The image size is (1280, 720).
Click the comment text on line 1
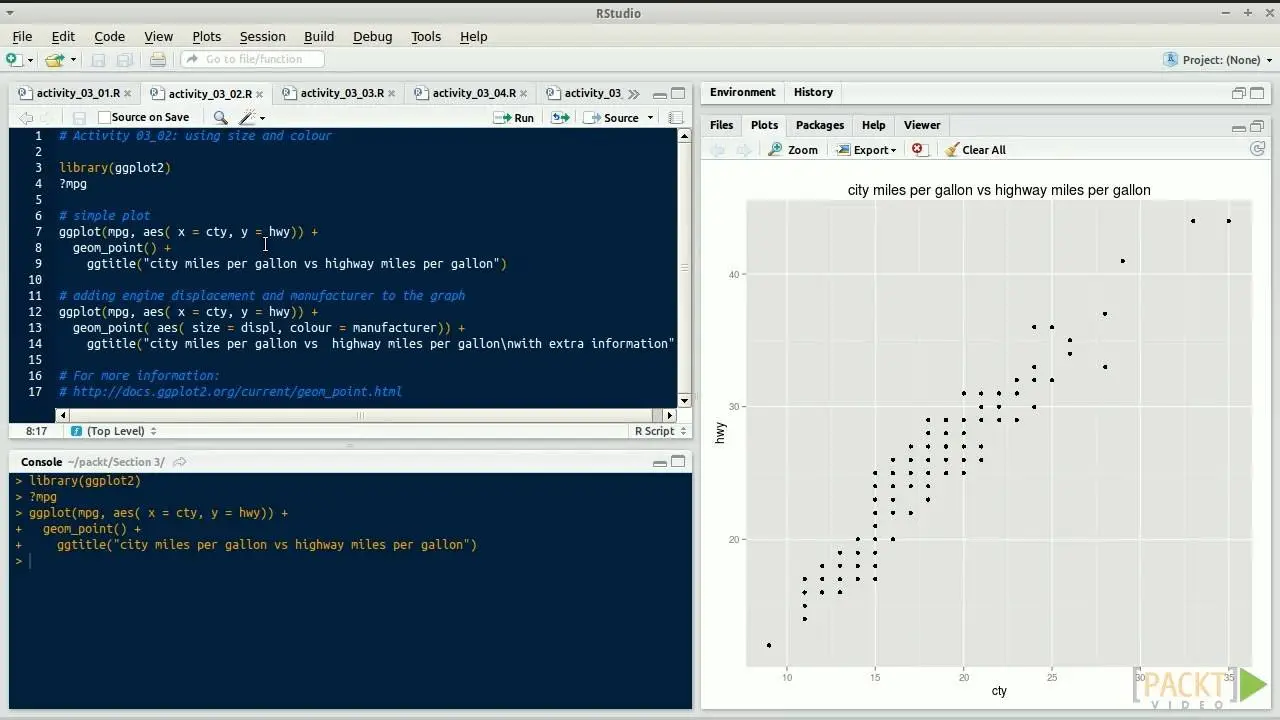[195, 136]
